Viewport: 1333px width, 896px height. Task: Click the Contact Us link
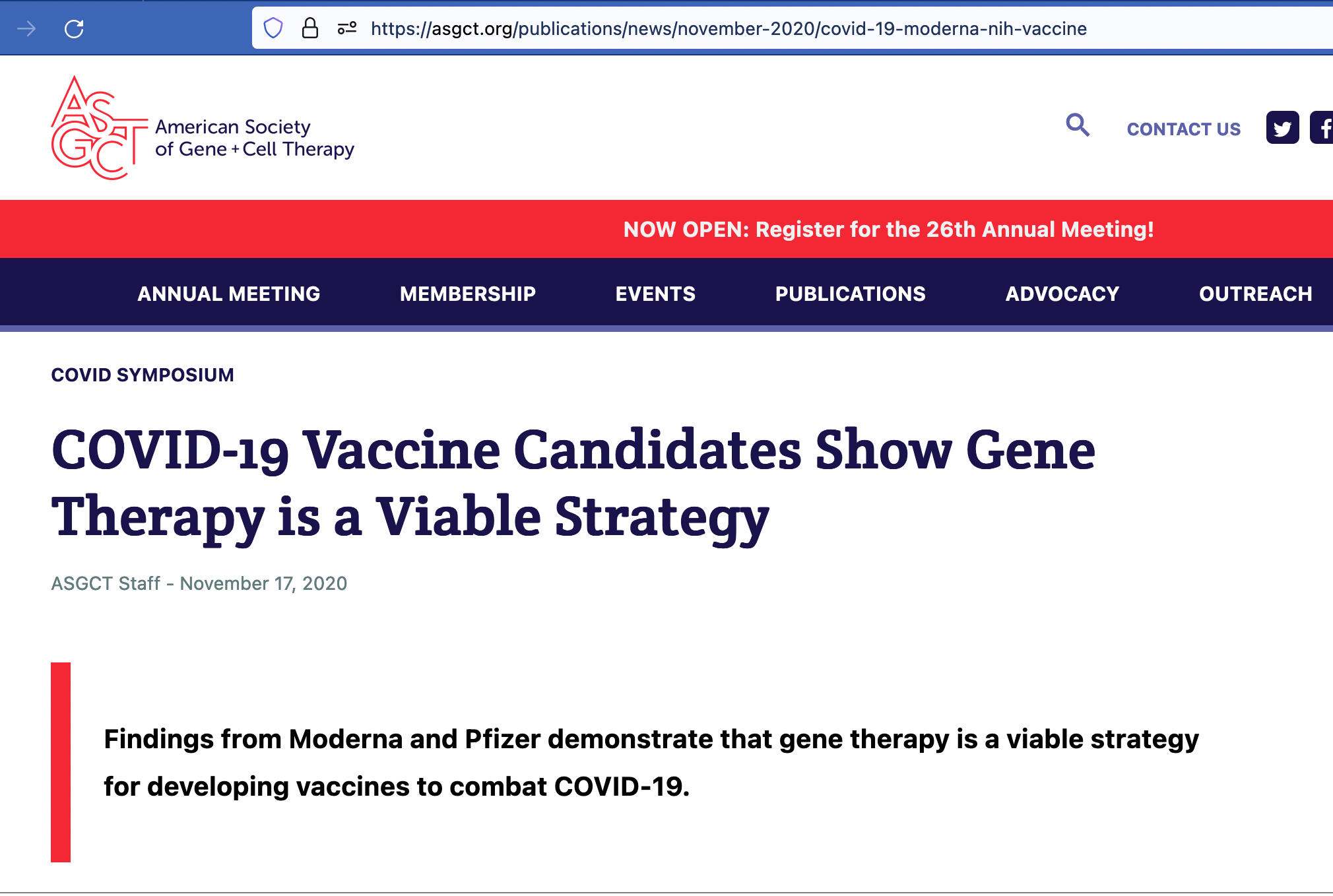tap(1183, 129)
